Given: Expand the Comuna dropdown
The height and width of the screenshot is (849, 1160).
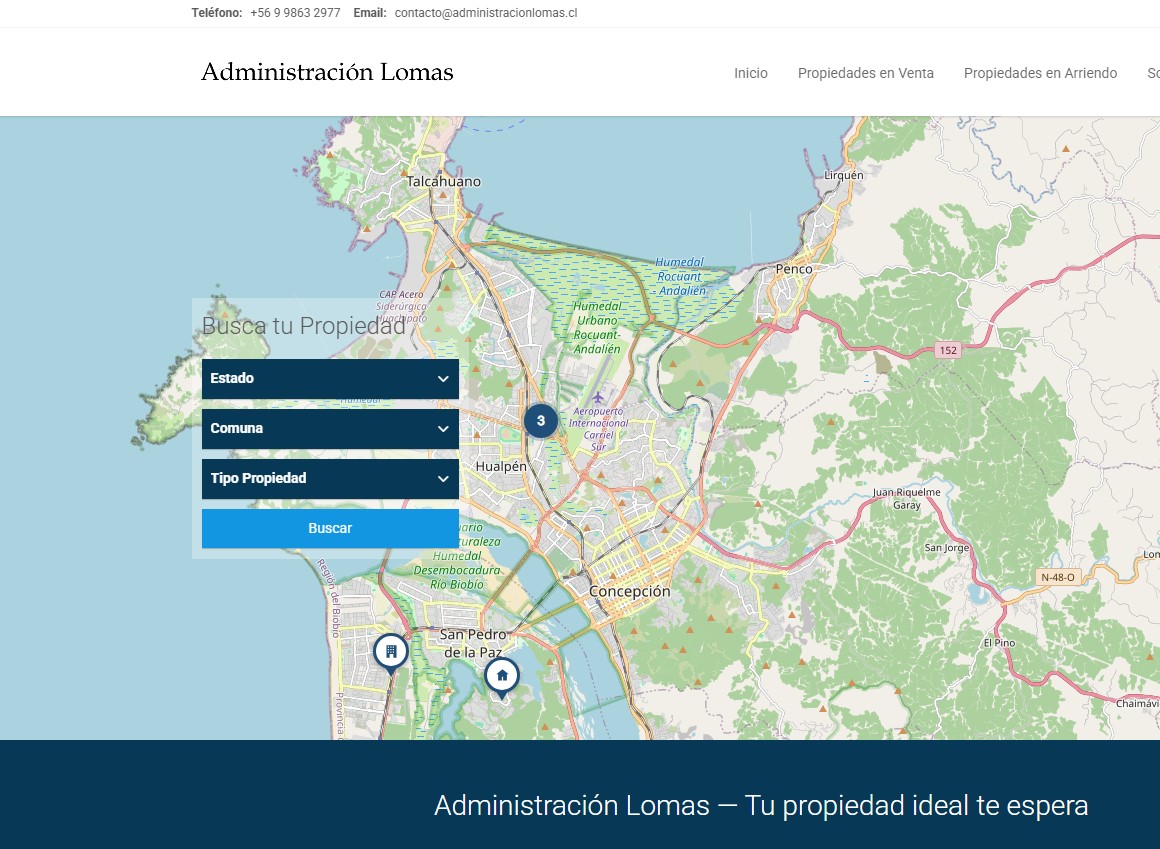Looking at the screenshot, I should pyautogui.click(x=330, y=429).
